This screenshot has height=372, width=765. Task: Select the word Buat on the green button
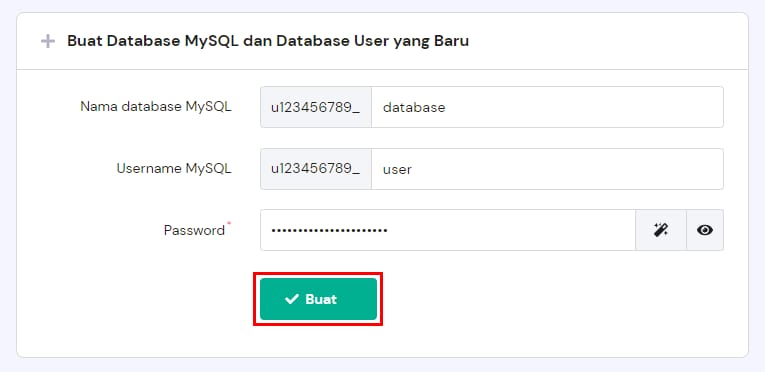click(321, 299)
